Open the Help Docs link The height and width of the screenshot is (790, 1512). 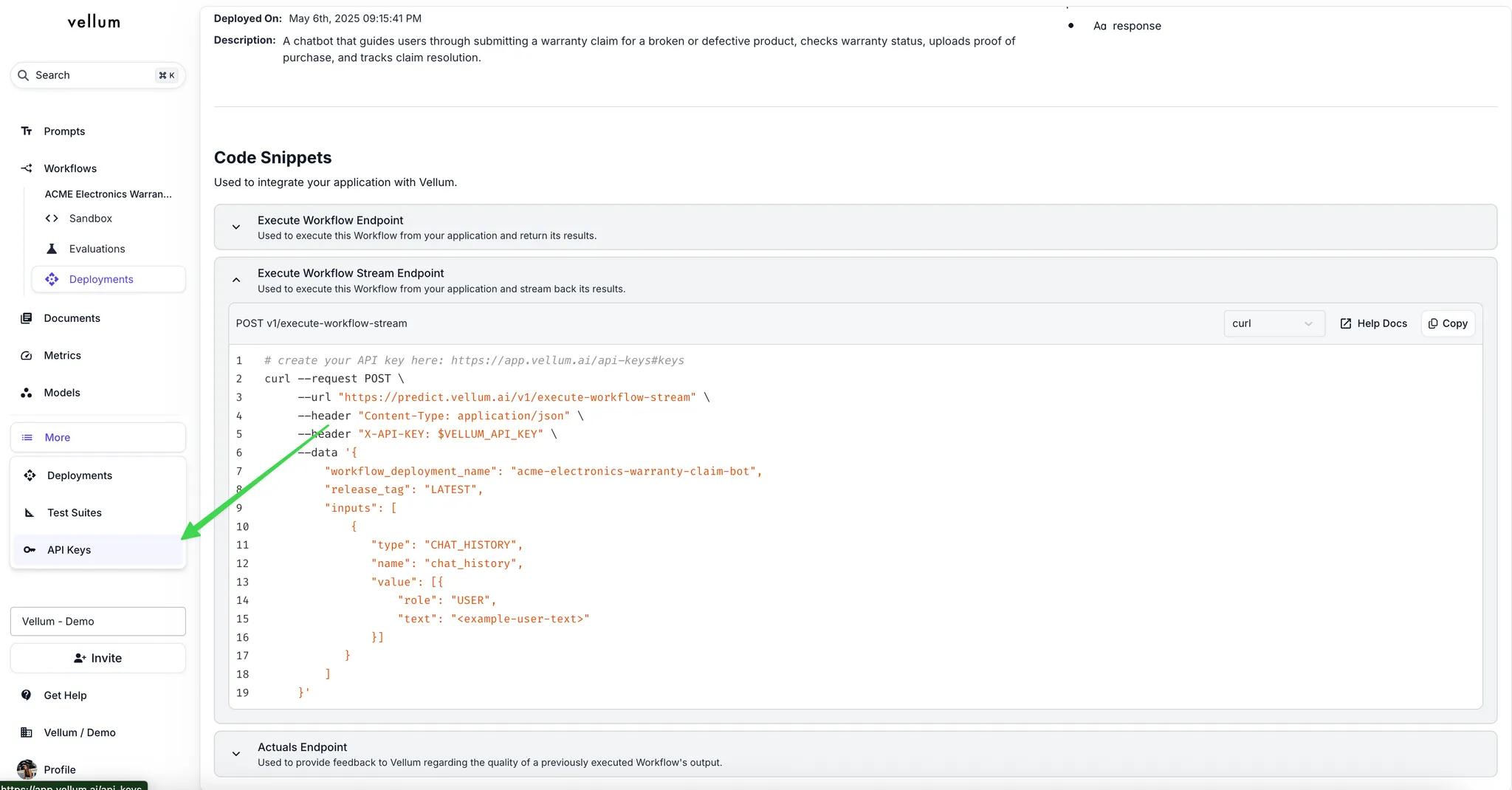click(x=1373, y=323)
